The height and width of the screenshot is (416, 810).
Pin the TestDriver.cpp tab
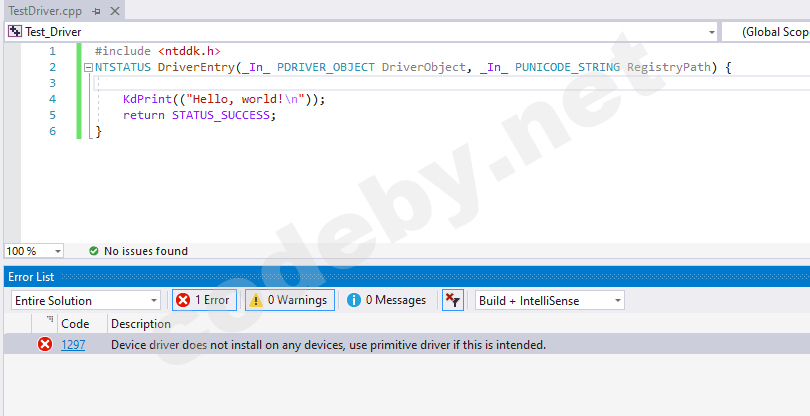(96, 10)
